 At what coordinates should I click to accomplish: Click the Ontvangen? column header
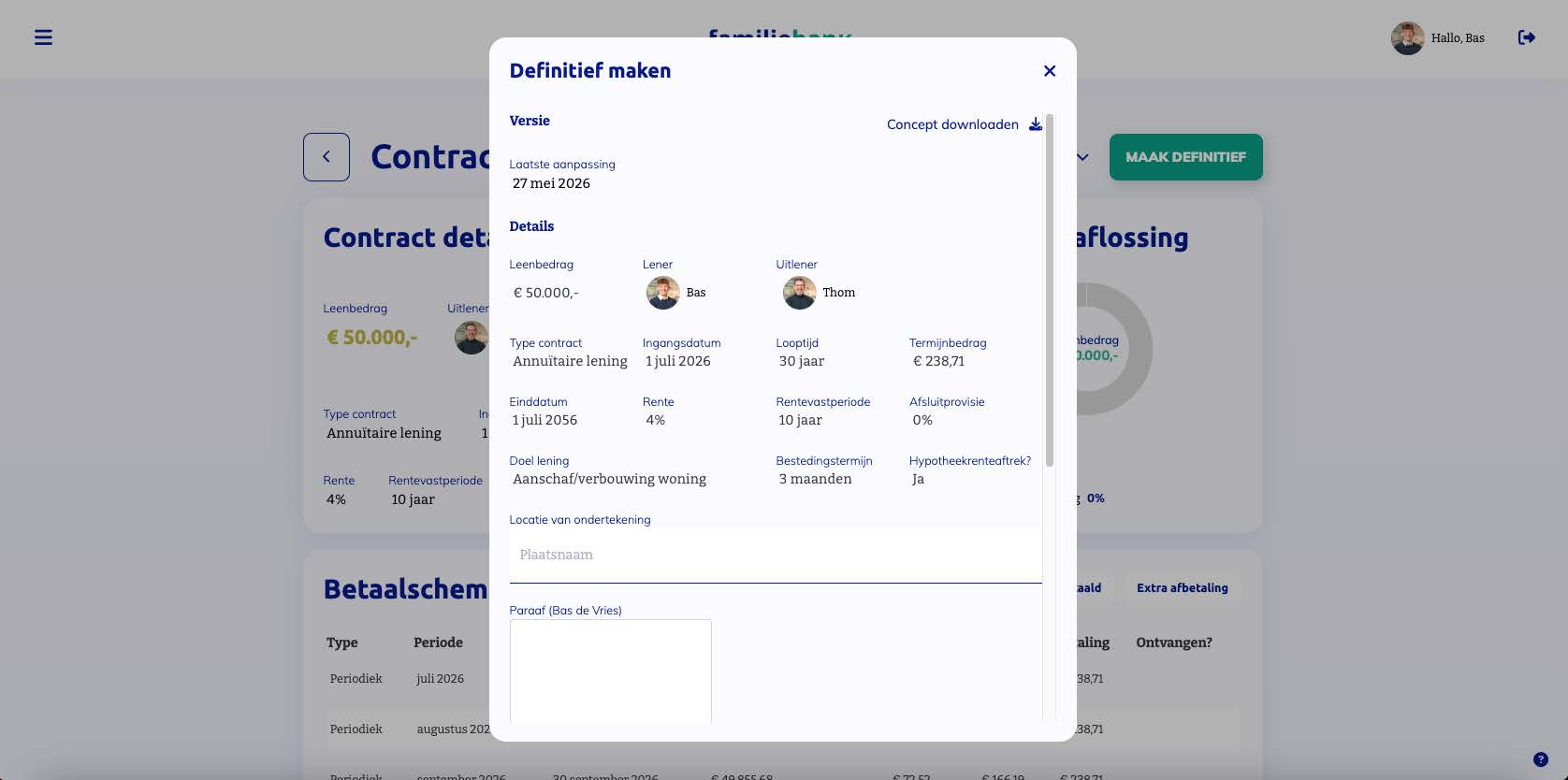1174,643
